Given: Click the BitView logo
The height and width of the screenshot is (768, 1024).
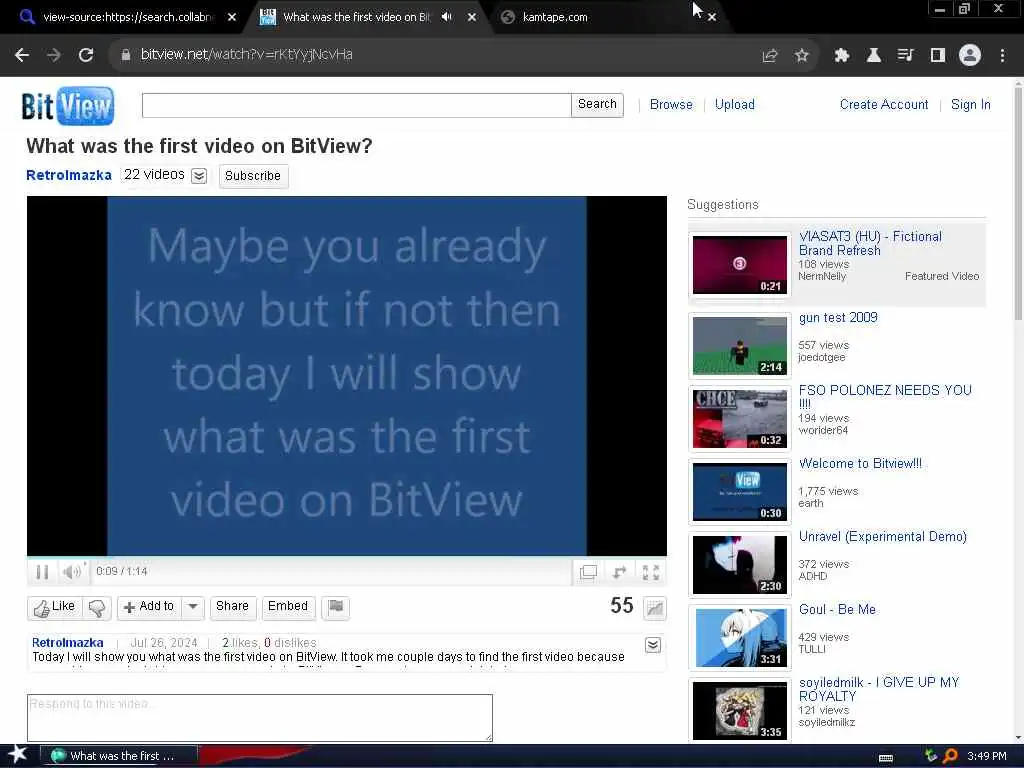Looking at the screenshot, I should coord(68,106).
